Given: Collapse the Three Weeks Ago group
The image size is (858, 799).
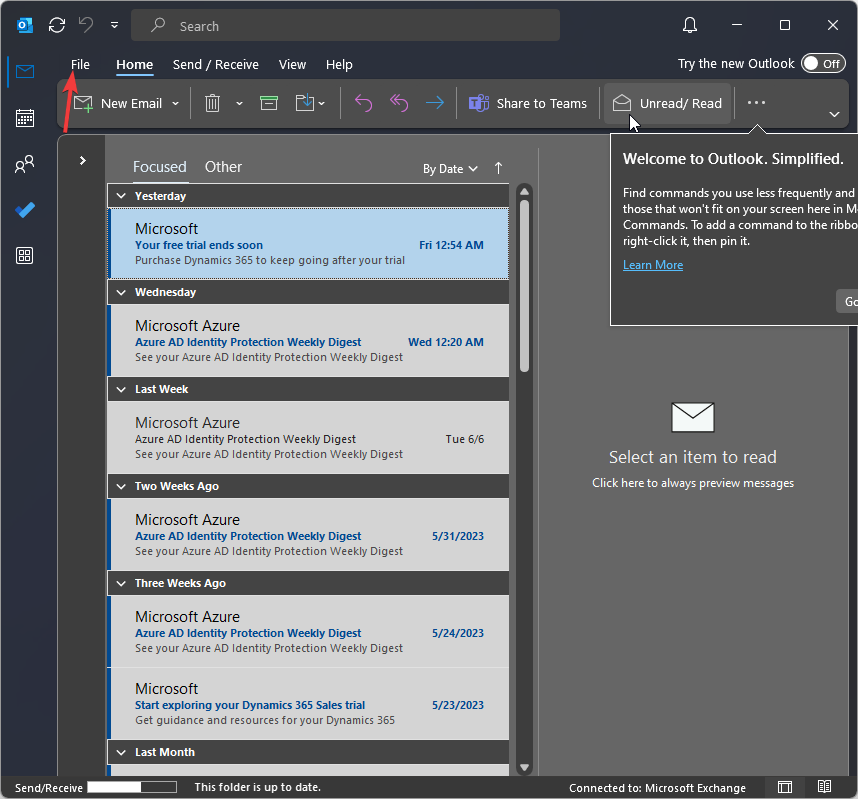Looking at the screenshot, I should coord(121,583).
